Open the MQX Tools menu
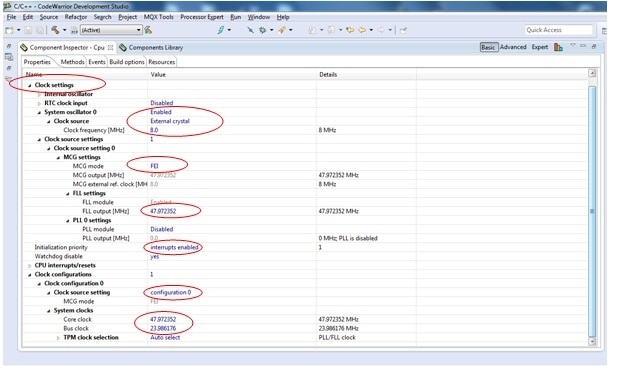 click(x=159, y=17)
